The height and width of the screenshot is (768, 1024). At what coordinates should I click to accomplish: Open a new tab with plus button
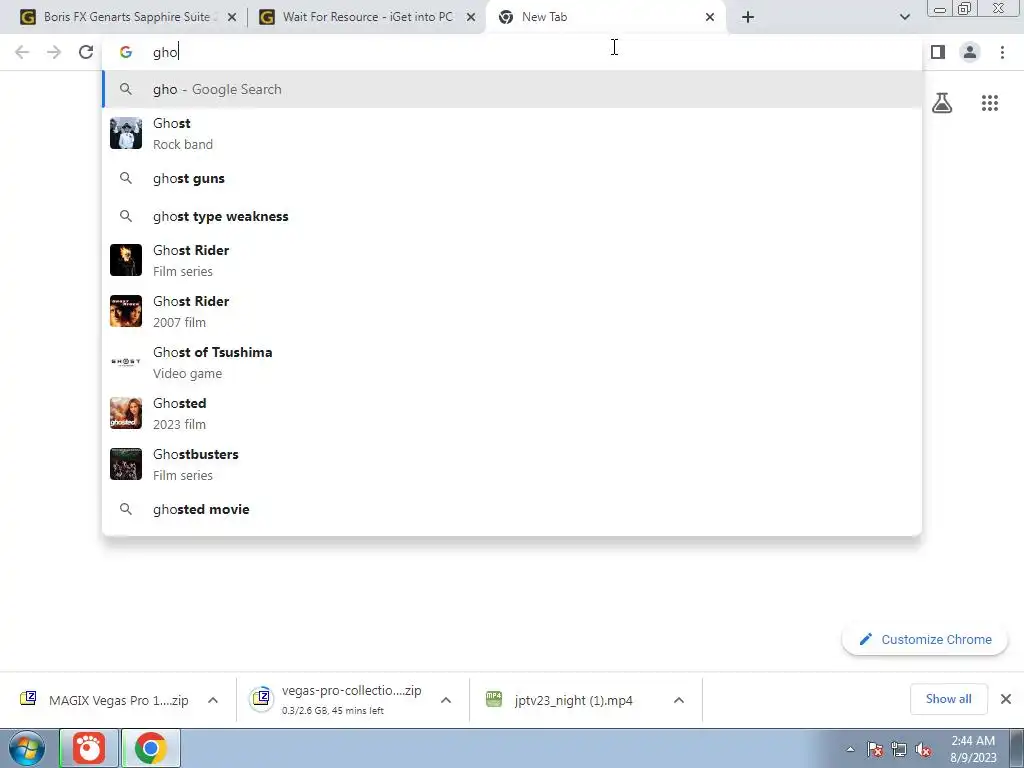coord(748,17)
